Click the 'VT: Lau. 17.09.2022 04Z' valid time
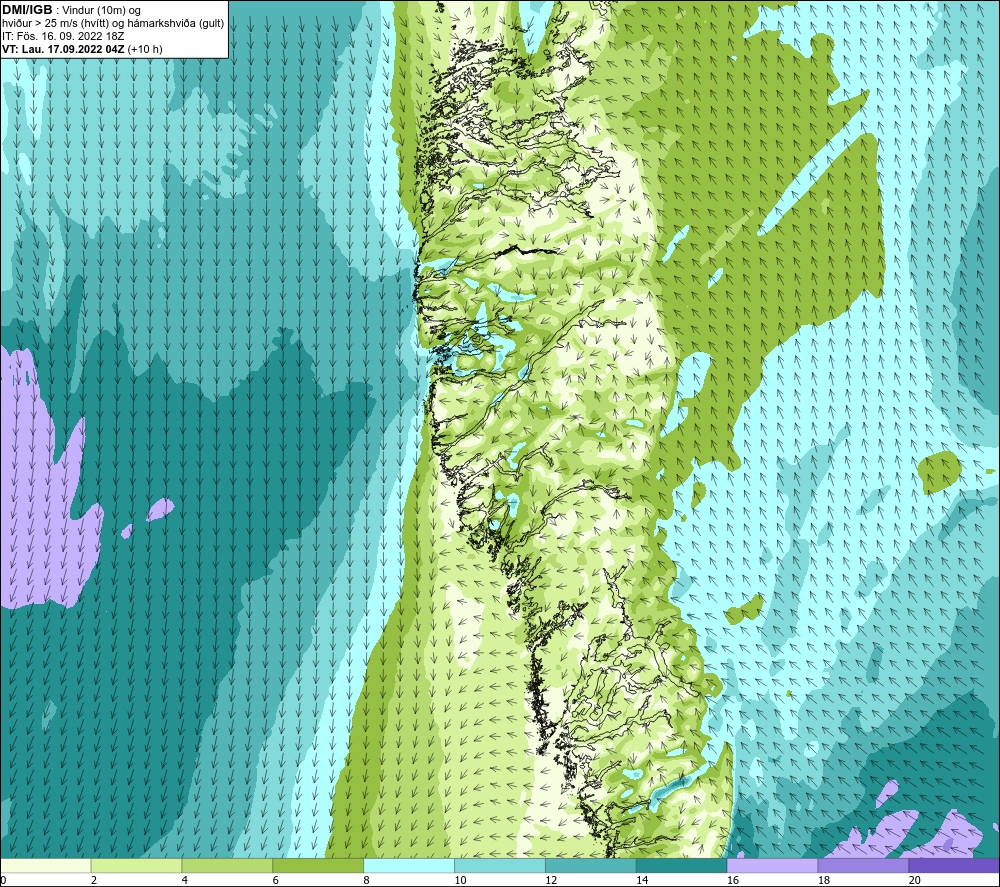The width and height of the screenshot is (1000, 887). 63,49
